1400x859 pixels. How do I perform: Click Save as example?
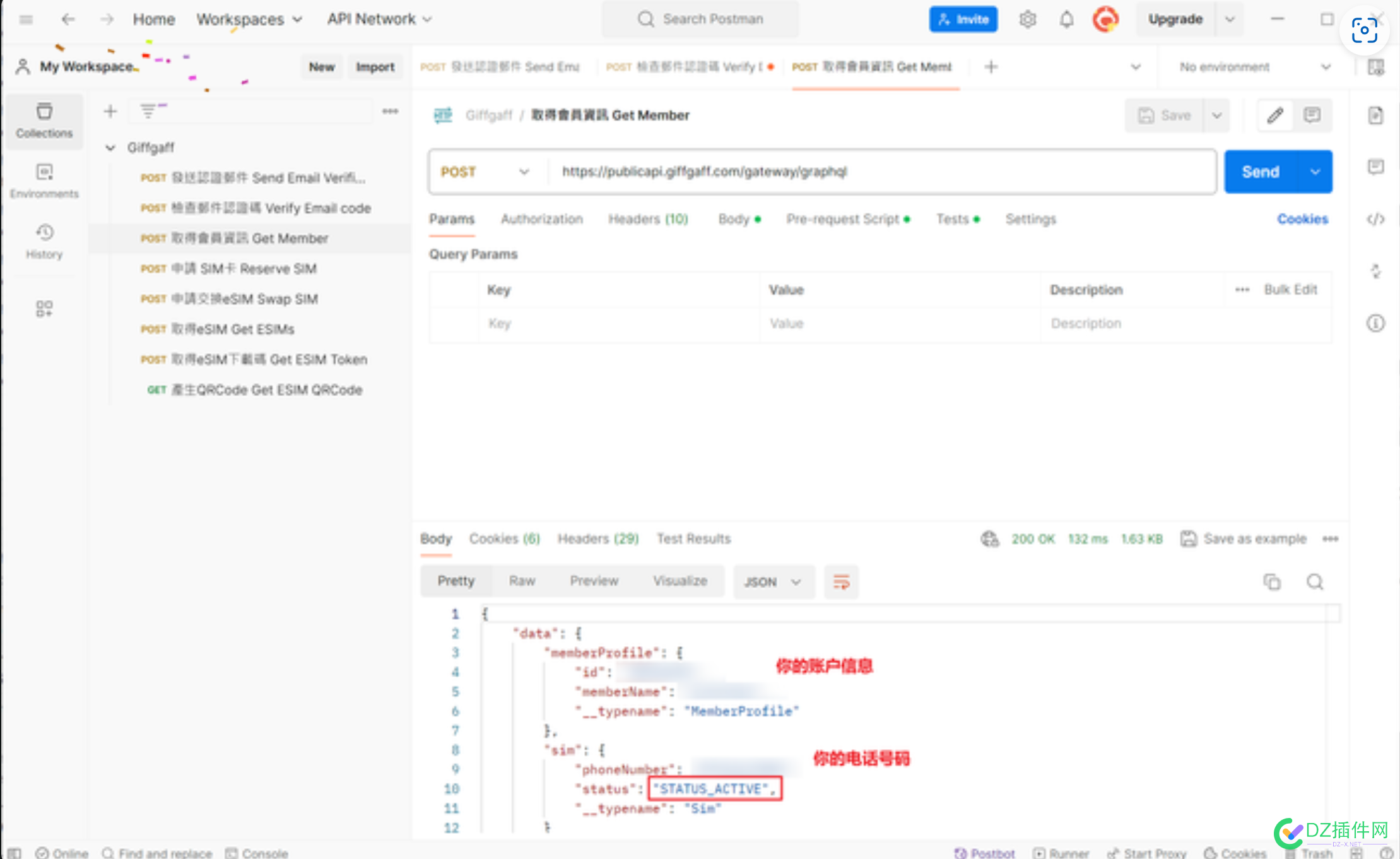click(x=1243, y=539)
